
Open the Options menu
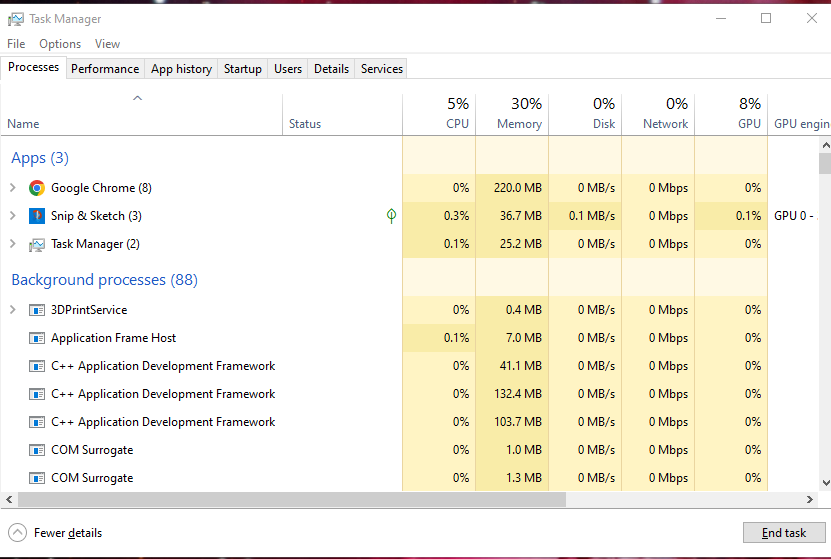[x=60, y=44]
